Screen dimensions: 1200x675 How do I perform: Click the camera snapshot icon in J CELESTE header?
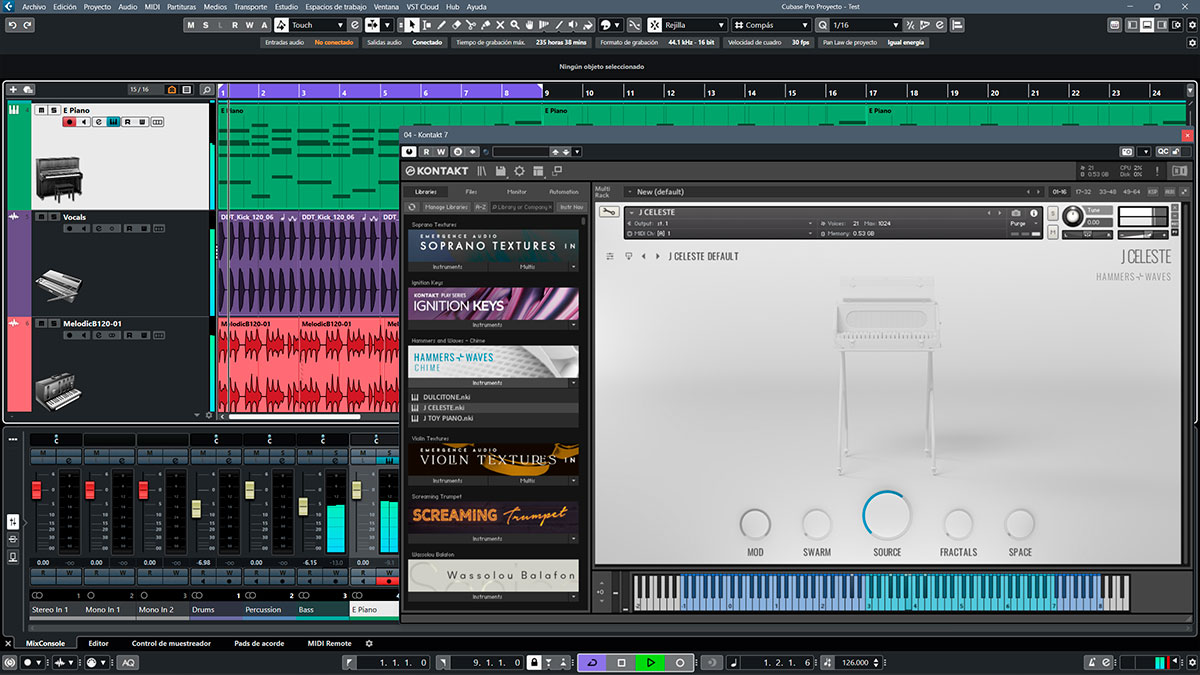[x=1016, y=213]
